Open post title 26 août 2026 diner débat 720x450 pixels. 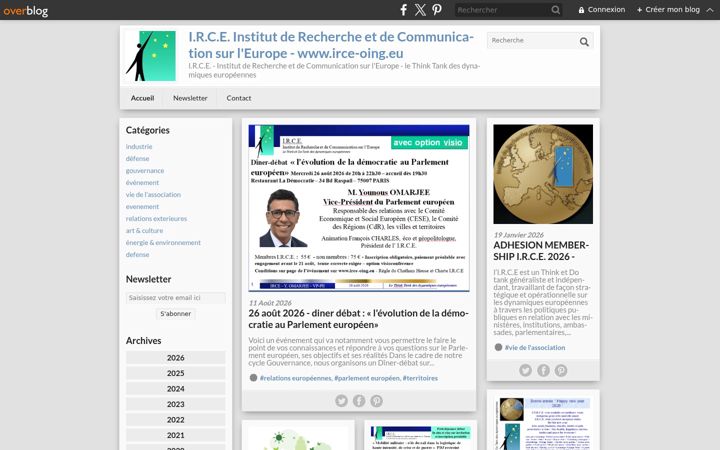359,319
